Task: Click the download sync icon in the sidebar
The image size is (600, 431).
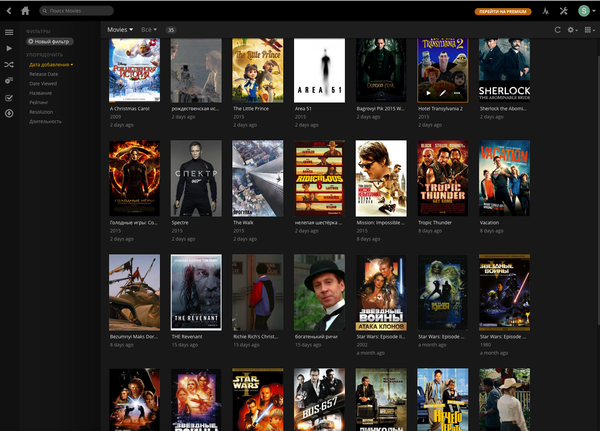Action: tap(9, 113)
